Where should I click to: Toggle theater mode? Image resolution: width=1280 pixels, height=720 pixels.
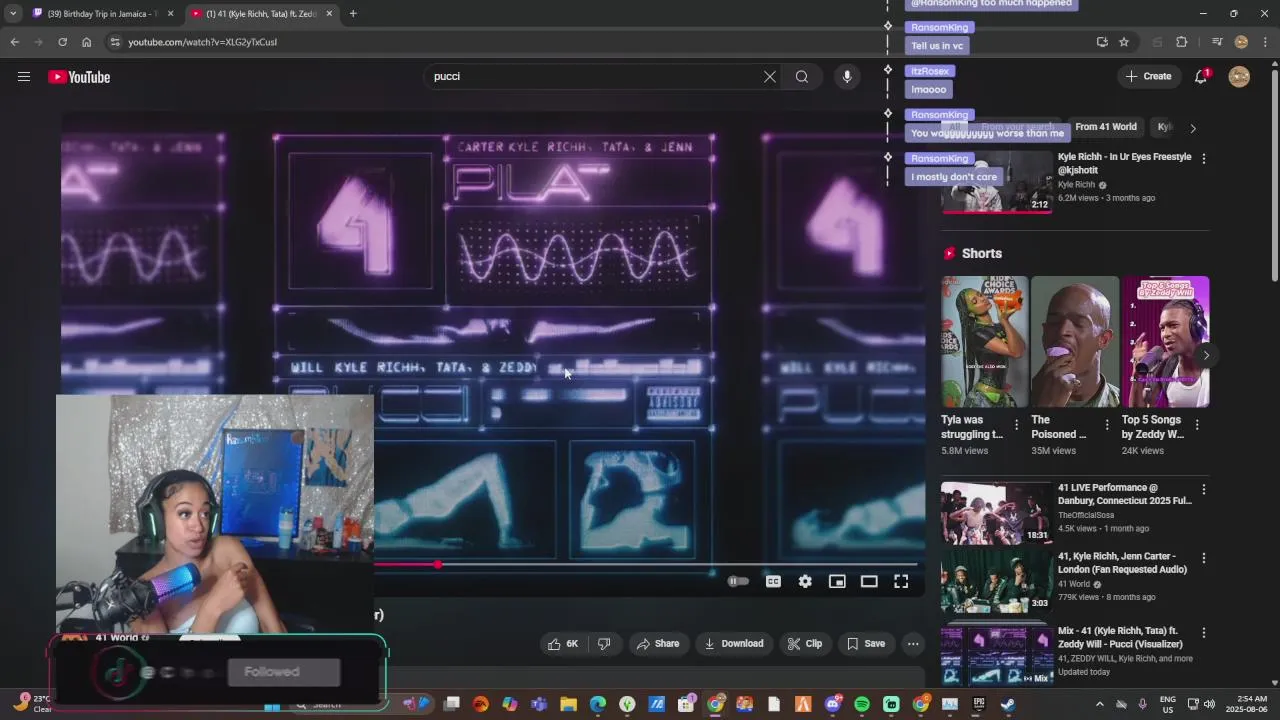click(x=869, y=581)
